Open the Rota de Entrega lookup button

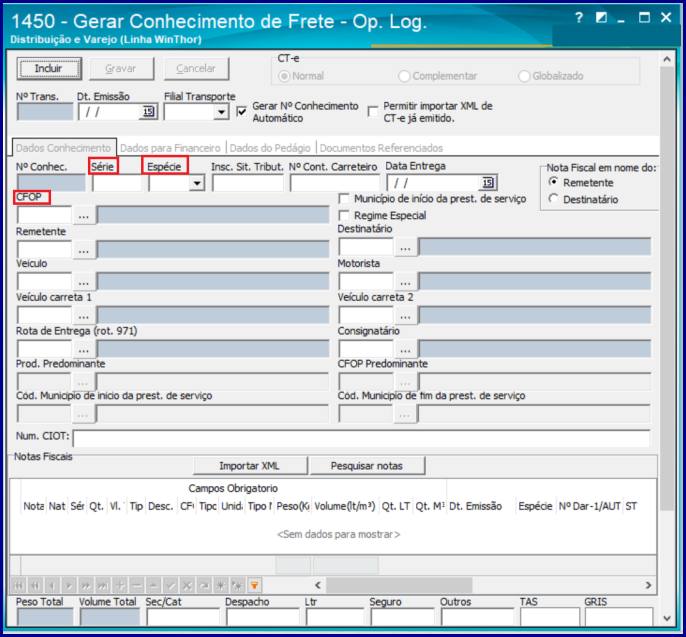pyautogui.click(x=84, y=350)
